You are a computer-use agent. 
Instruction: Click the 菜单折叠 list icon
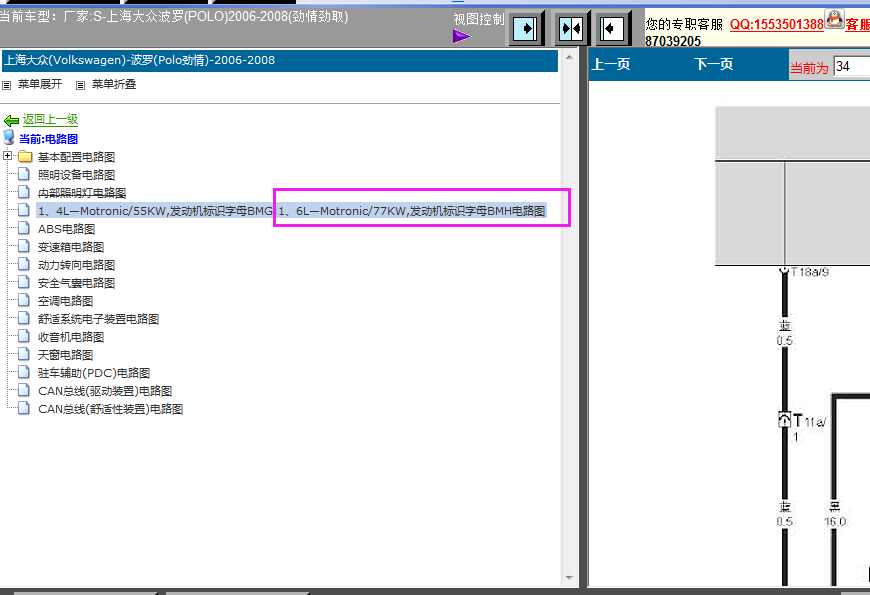(80, 85)
